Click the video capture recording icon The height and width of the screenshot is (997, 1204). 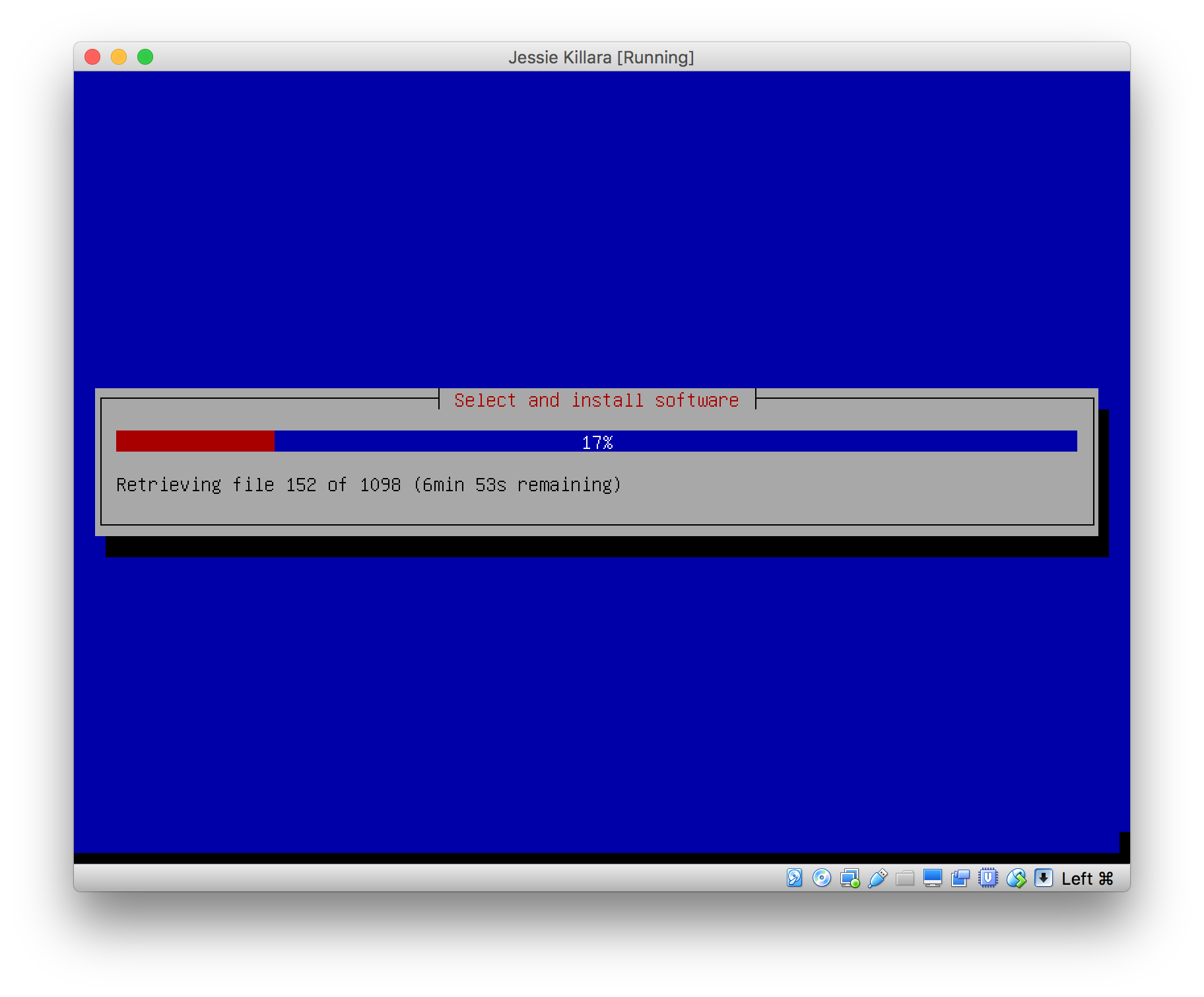click(960, 878)
